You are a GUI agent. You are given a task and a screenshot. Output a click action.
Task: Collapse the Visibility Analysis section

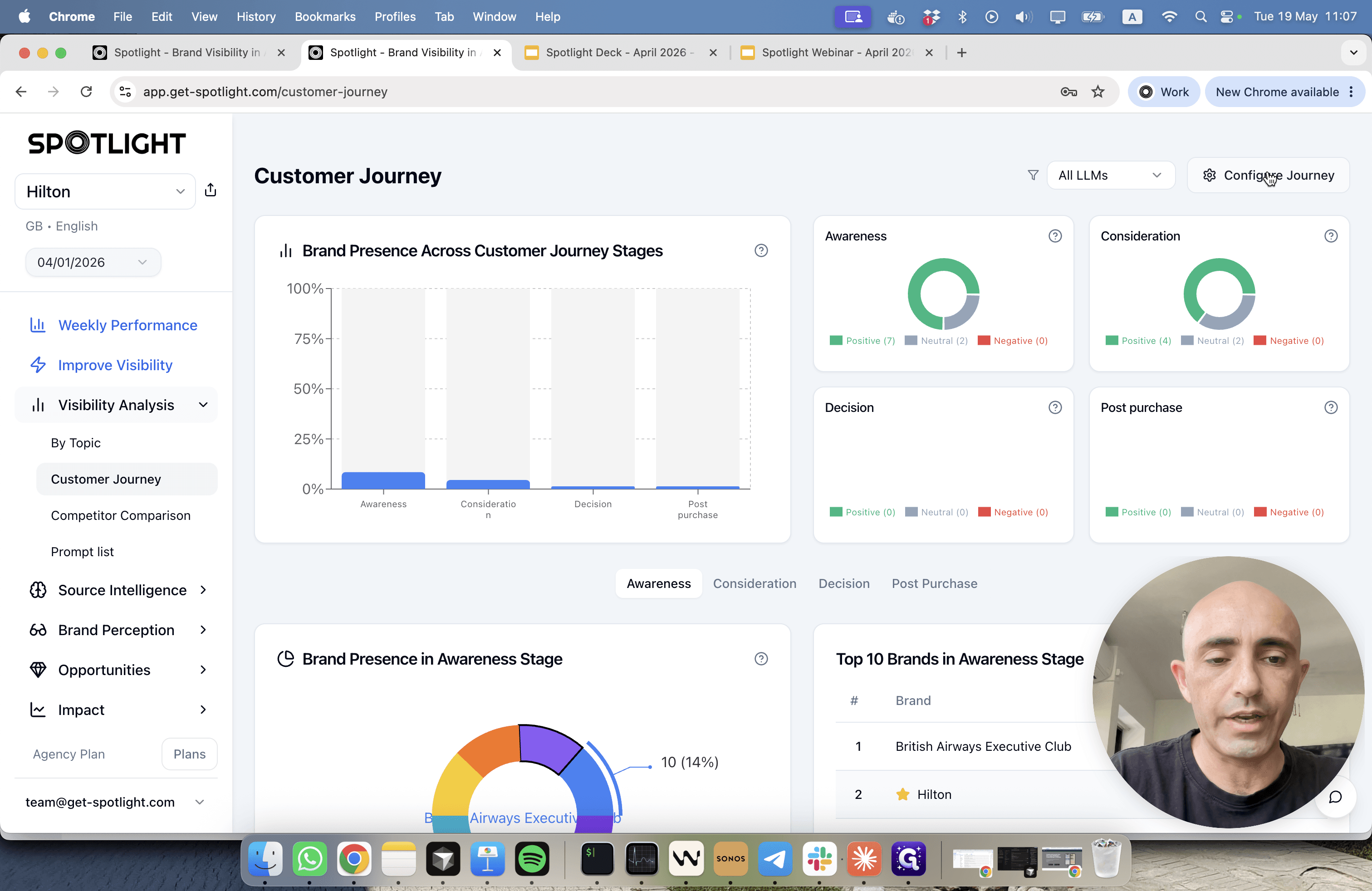117,405
